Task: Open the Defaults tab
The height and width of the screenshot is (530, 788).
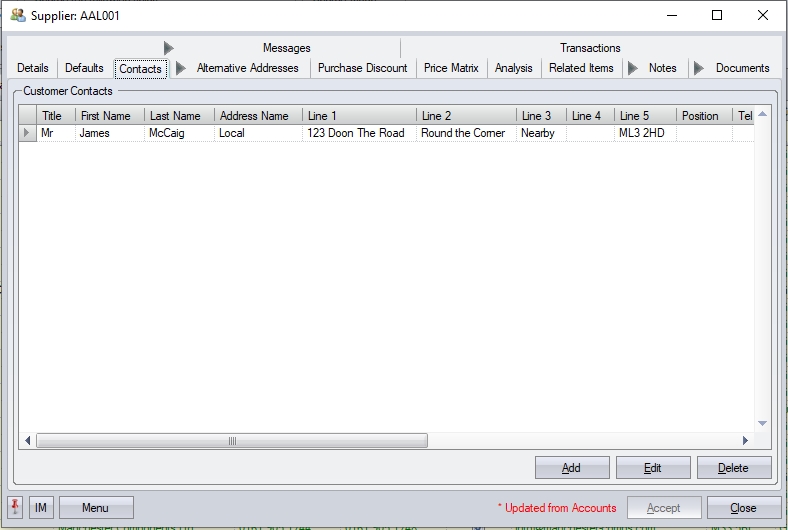Action: (84, 68)
